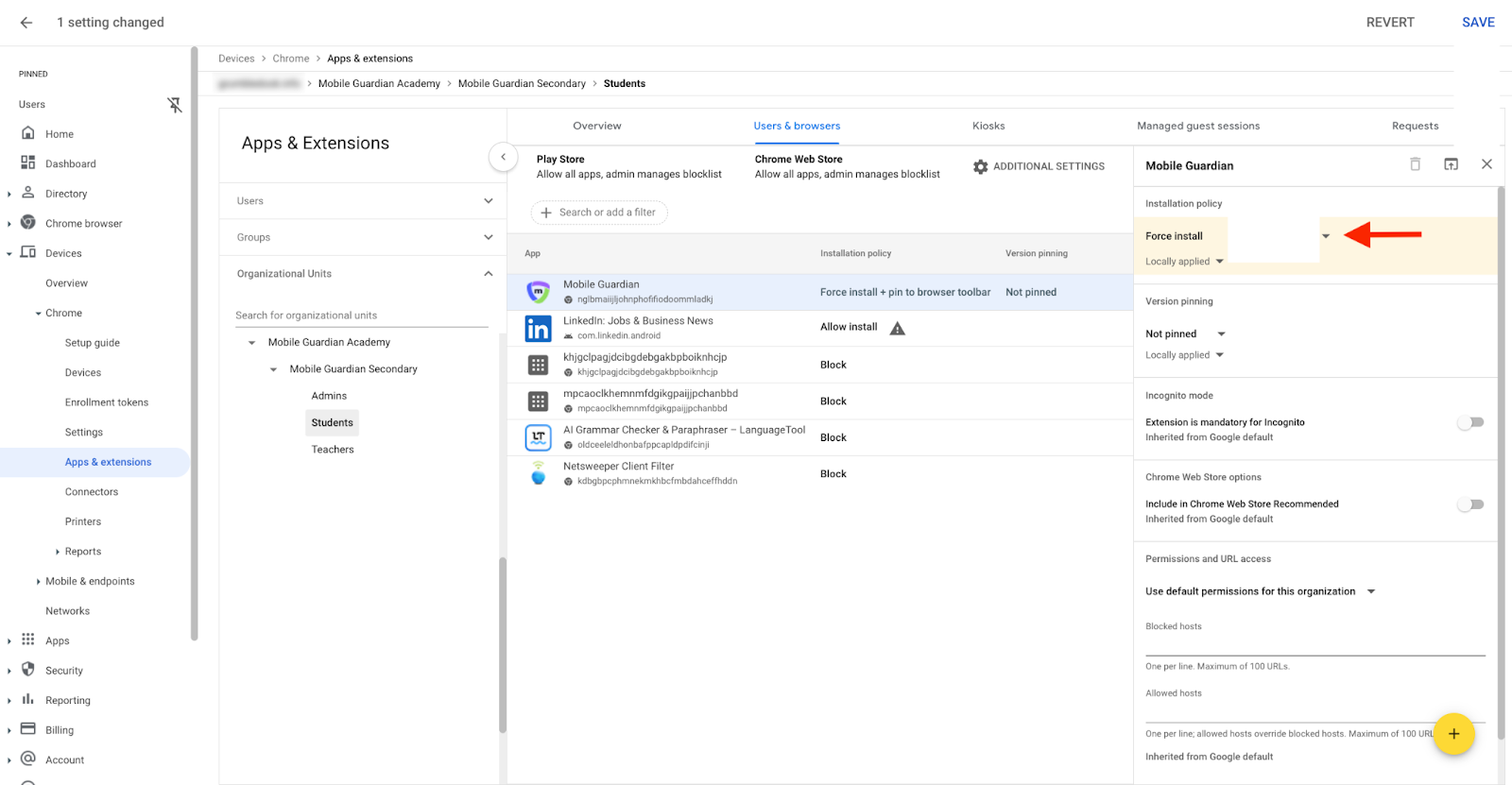Click the Chrome browser icon
This screenshot has width=1512, height=785.
tap(28, 223)
